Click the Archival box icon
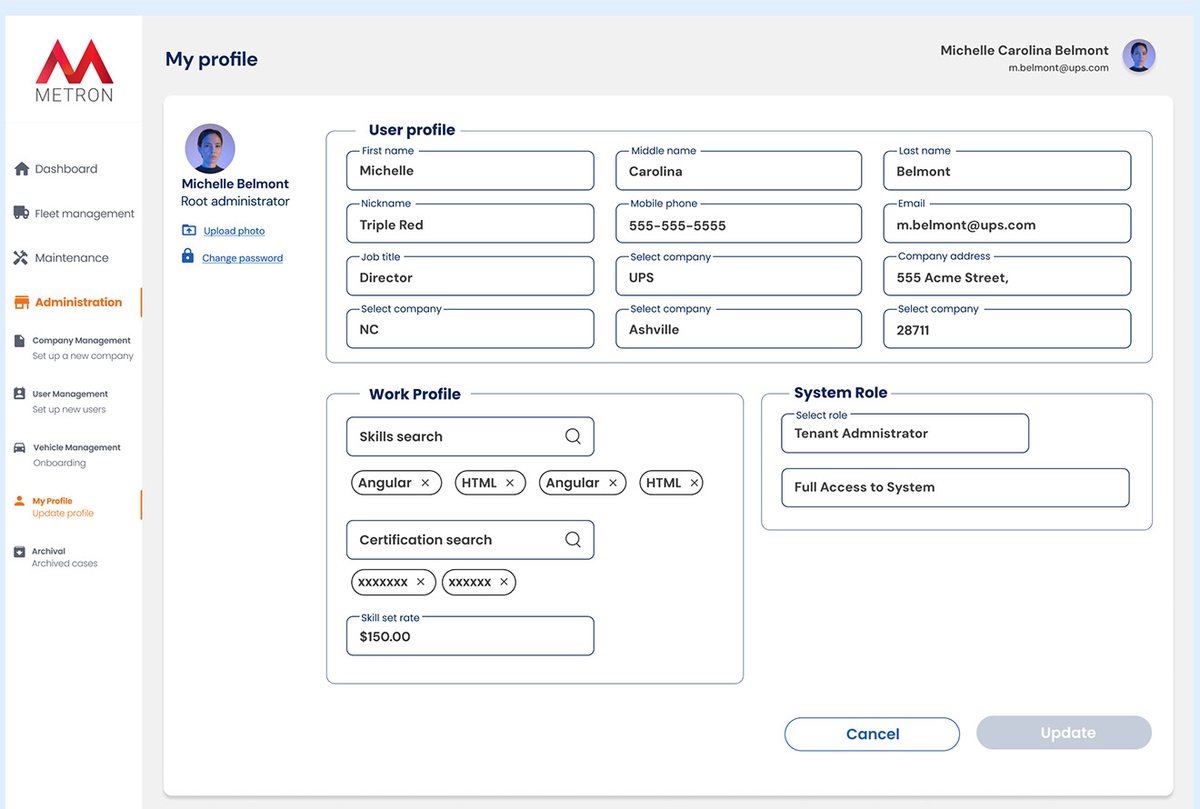Screen dimensions: 1200x809 pyautogui.click(x=19, y=551)
